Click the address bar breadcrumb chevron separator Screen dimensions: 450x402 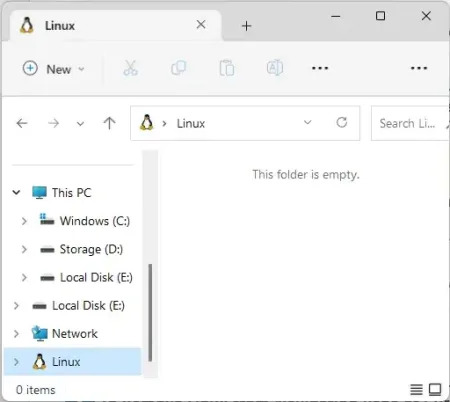(164, 124)
